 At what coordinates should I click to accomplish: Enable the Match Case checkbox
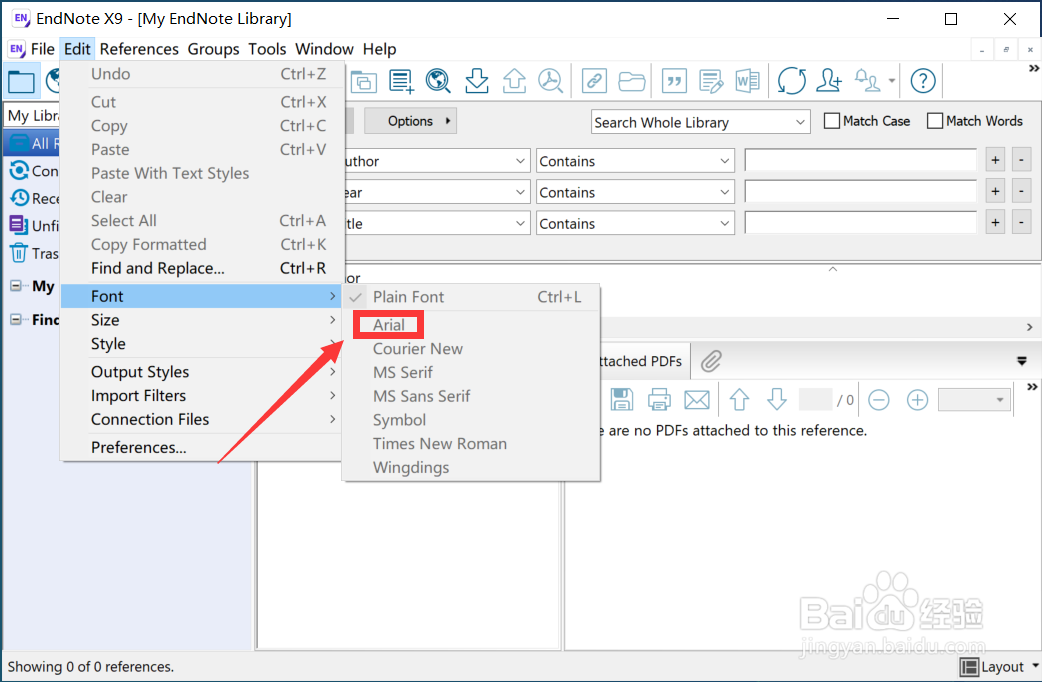[831, 121]
